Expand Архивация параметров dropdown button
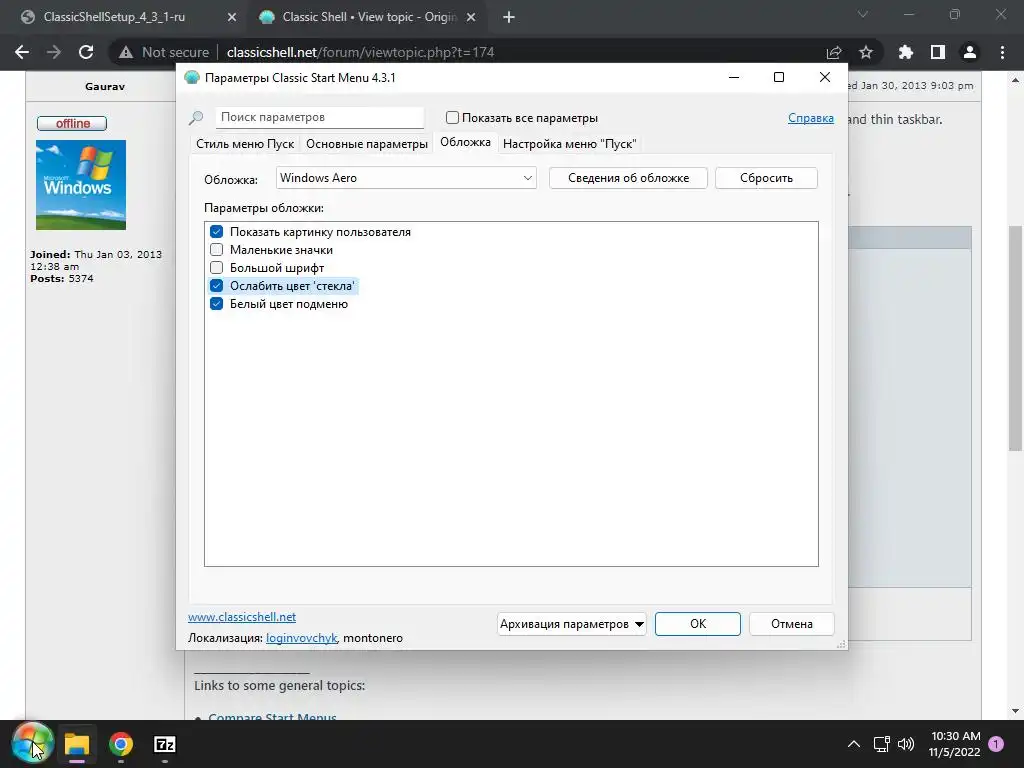The image size is (1024, 768). [571, 624]
